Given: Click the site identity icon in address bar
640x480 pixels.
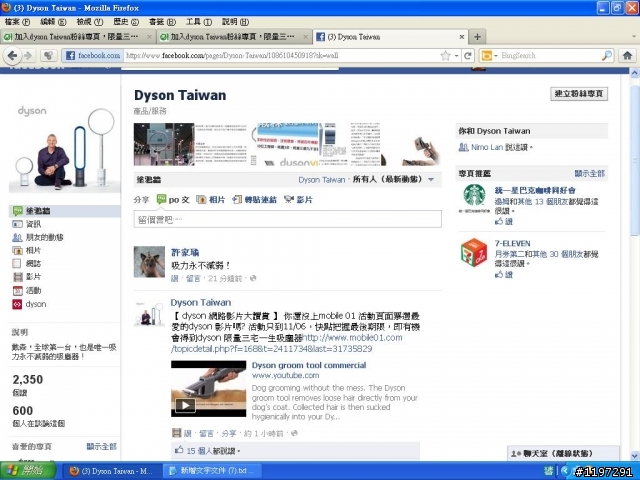Looking at the screenshot, I should 93,56.
